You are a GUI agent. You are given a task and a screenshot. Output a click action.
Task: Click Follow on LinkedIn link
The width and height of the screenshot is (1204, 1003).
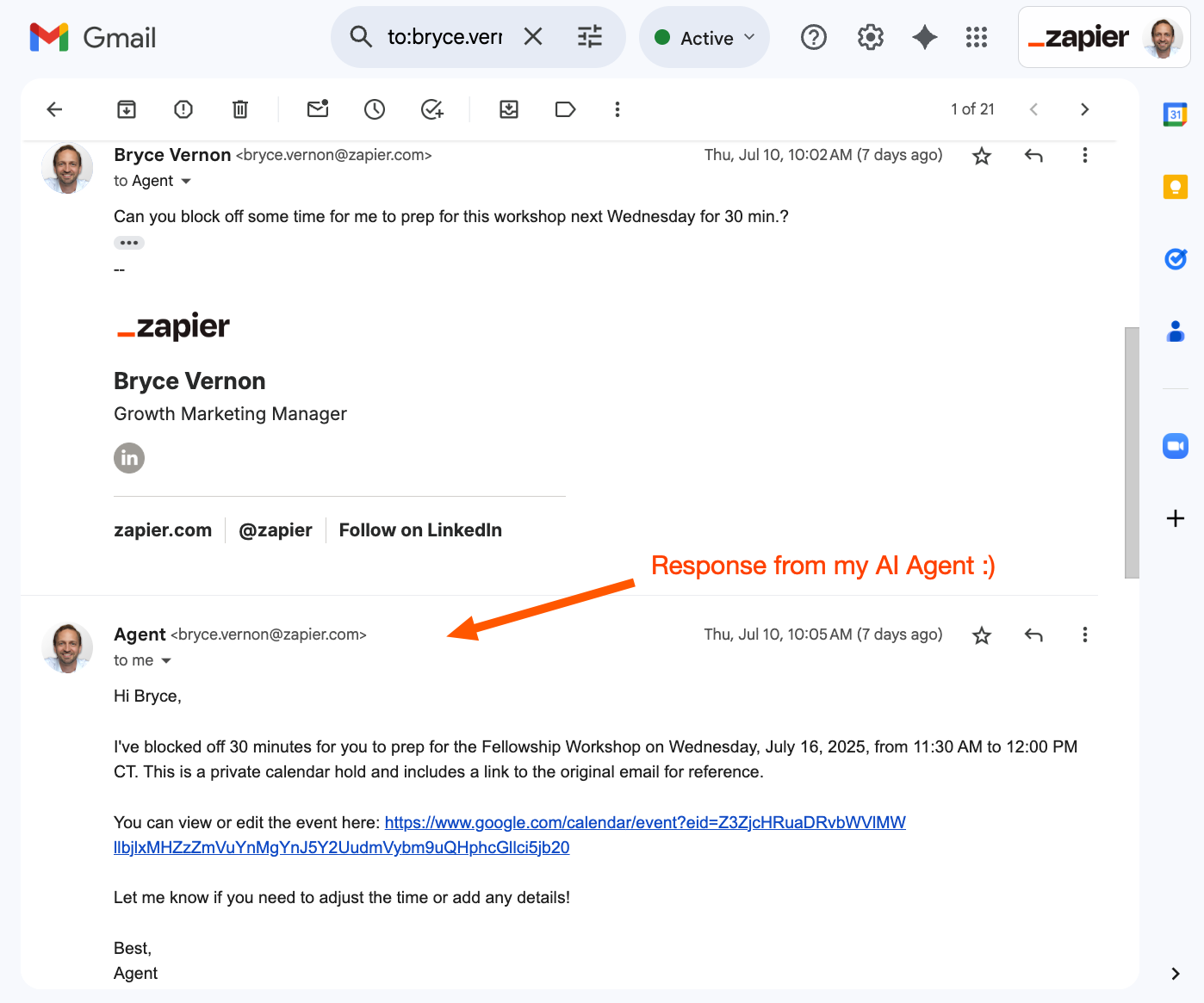[420, 530]
